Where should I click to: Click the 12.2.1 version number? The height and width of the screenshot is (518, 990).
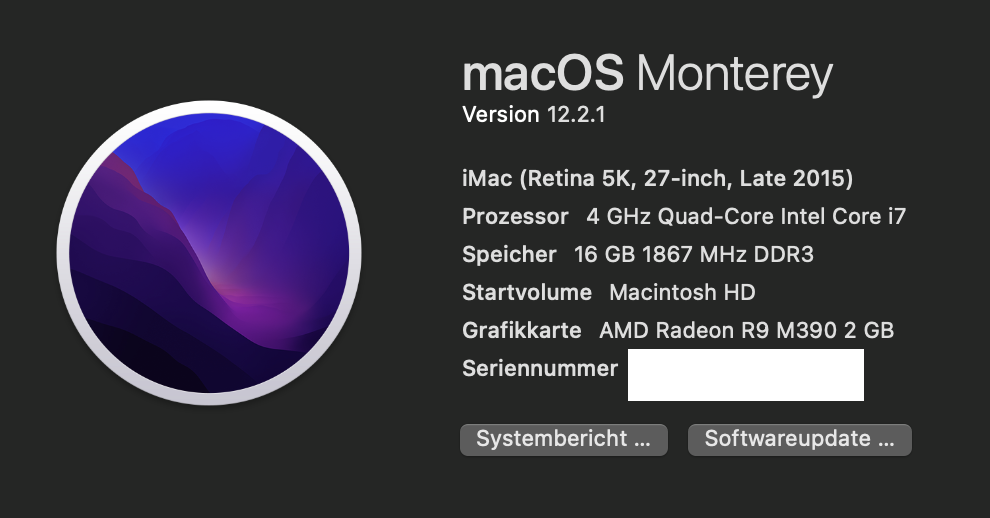576,115
